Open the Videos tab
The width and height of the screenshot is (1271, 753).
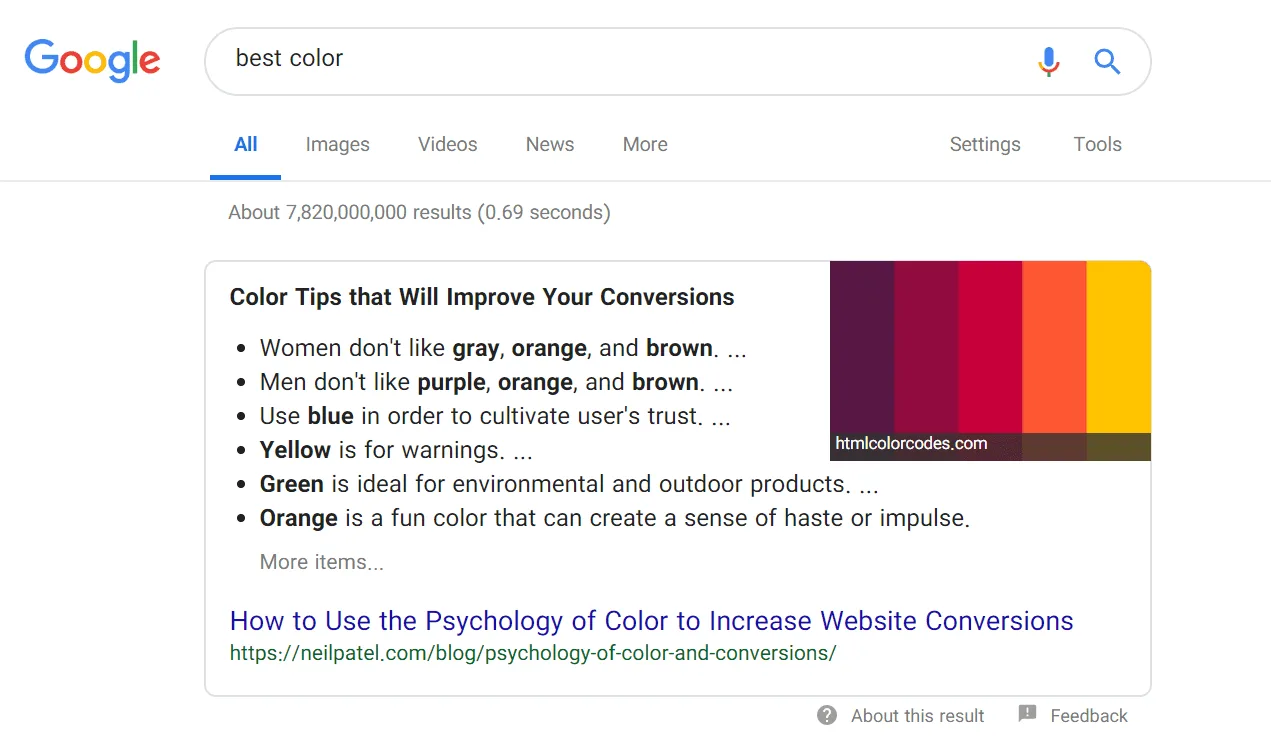coord(447,145)
